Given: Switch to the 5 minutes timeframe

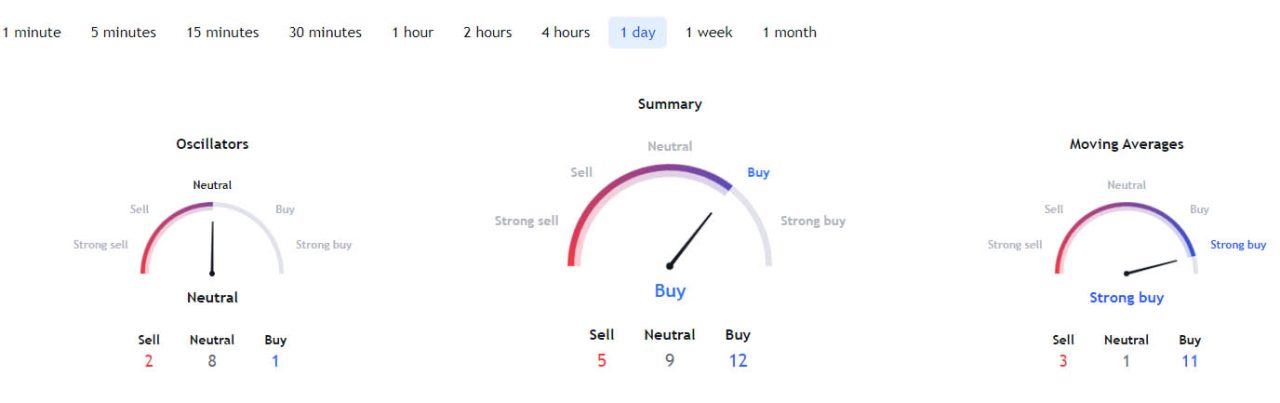Looking at the screenshot, I should pos(123,32).
